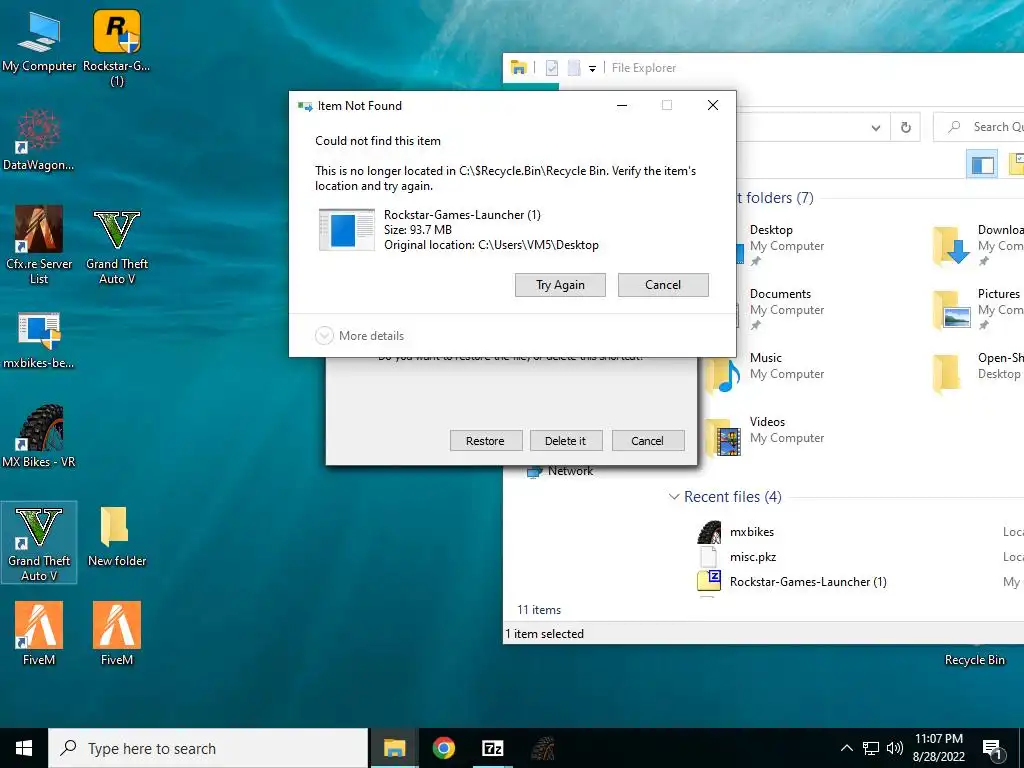The width and height of the screenshot is (1024, 768).
Task: Click the refresh button in File Explorer
Action: tap(906, 127)
